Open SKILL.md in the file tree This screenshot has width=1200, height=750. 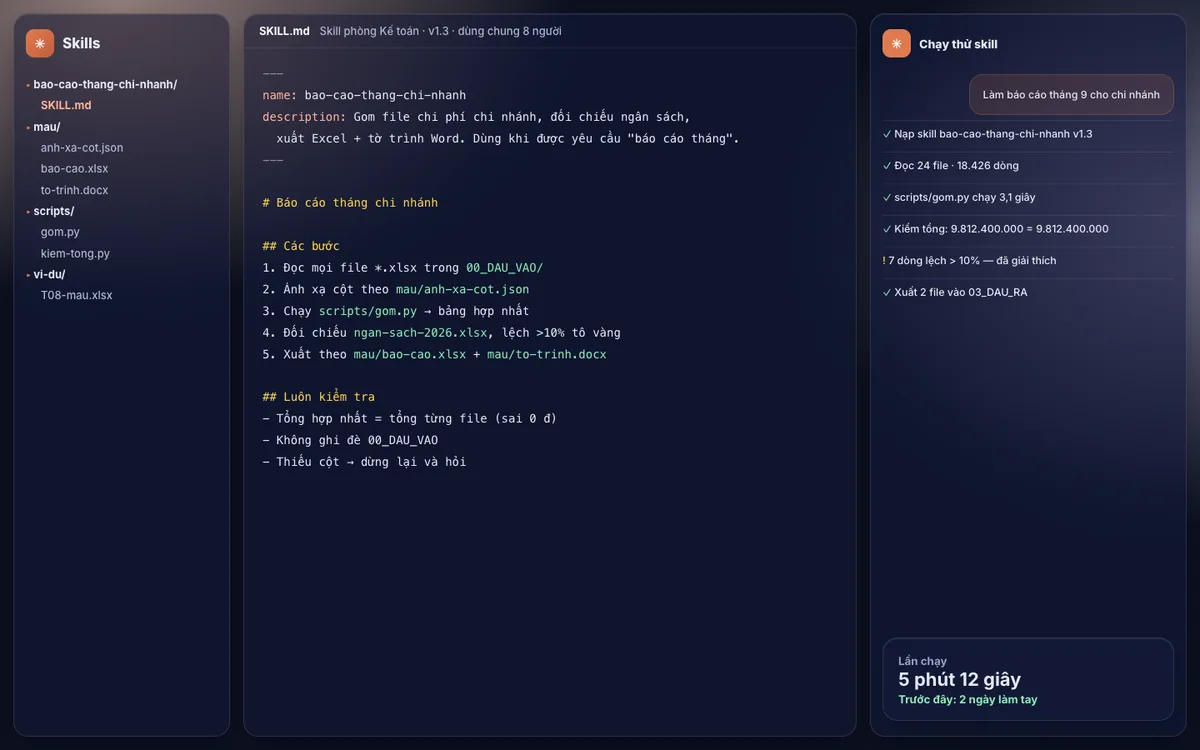(66, 105)
